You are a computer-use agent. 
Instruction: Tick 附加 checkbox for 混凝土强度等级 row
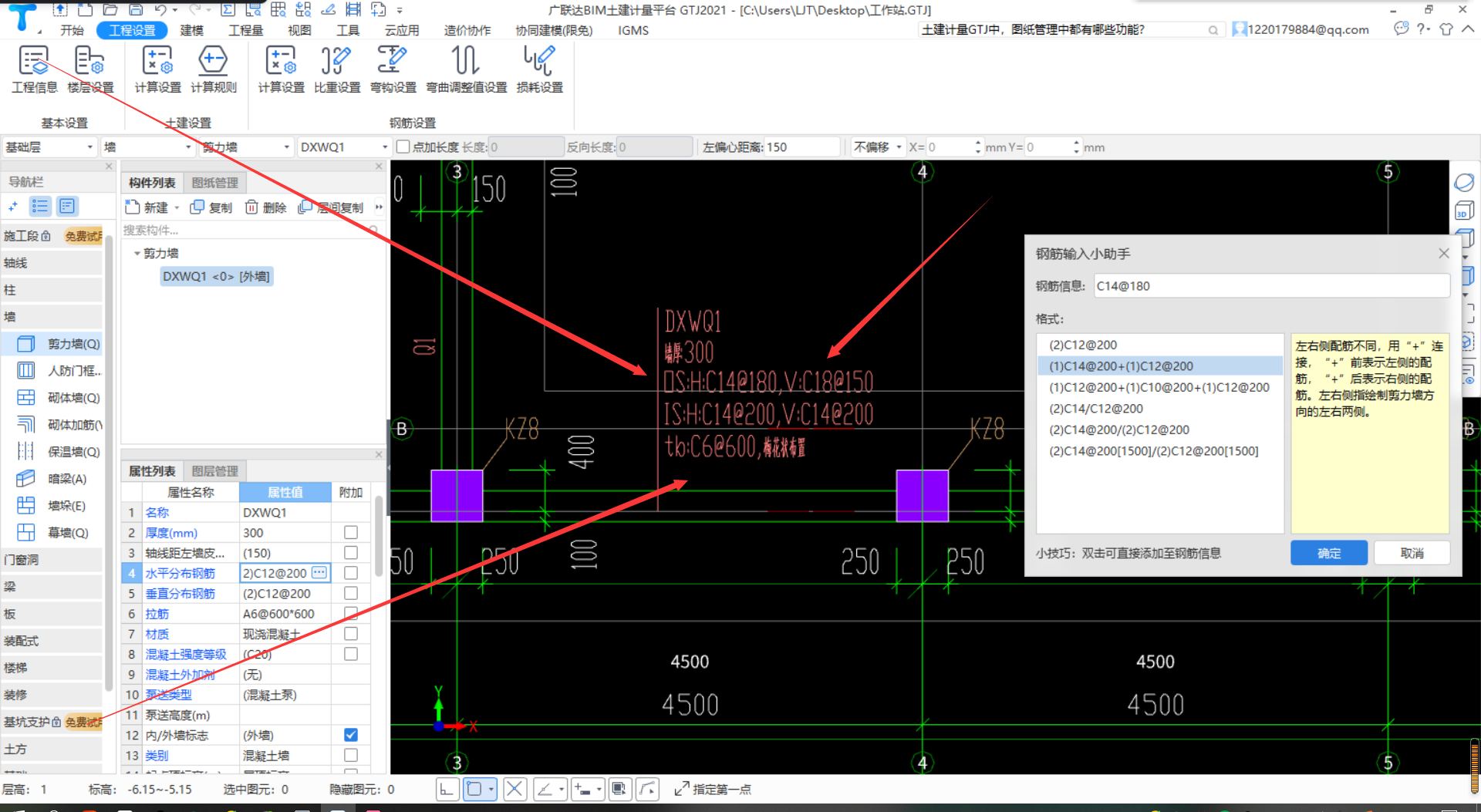click(351, 654)
